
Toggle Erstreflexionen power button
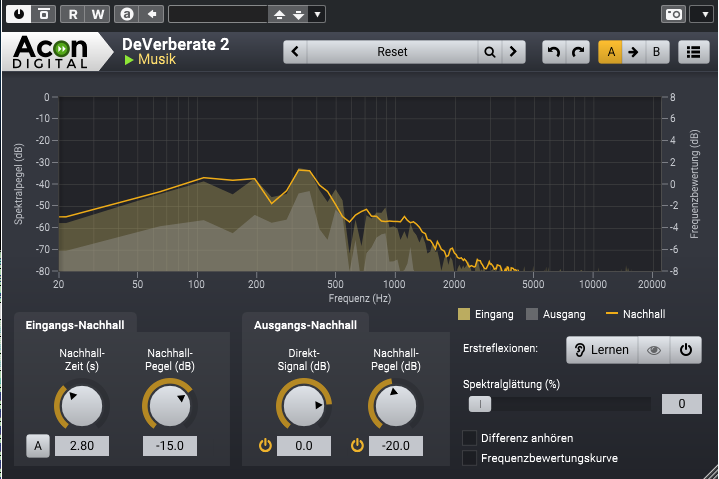[x=686, y=350]
